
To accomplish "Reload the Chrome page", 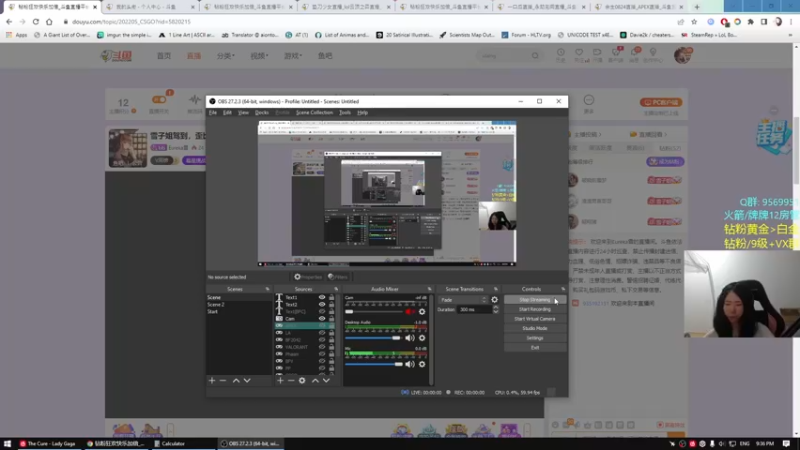I will [x=36, y=22].
